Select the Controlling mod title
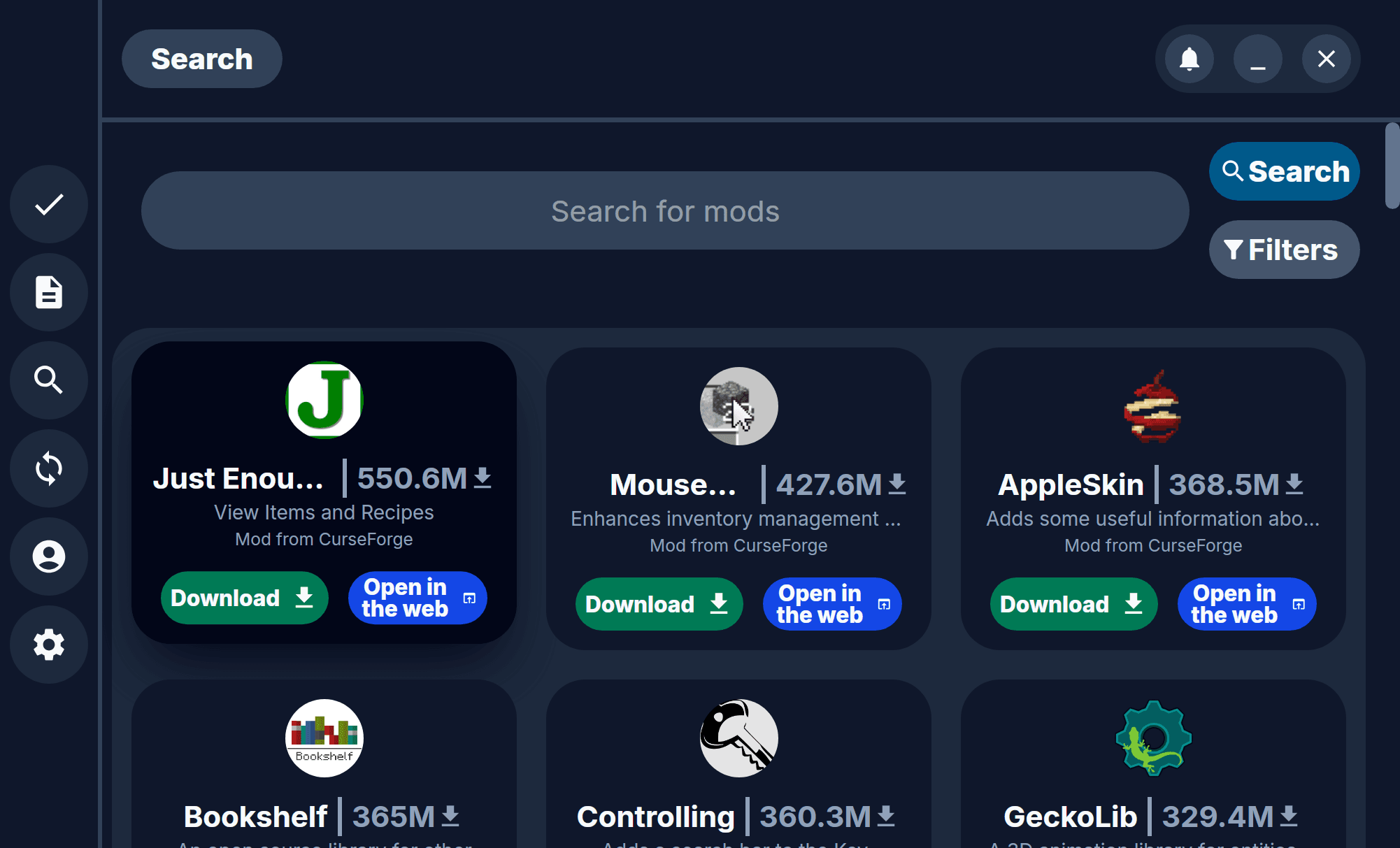 tap(655, 817)
